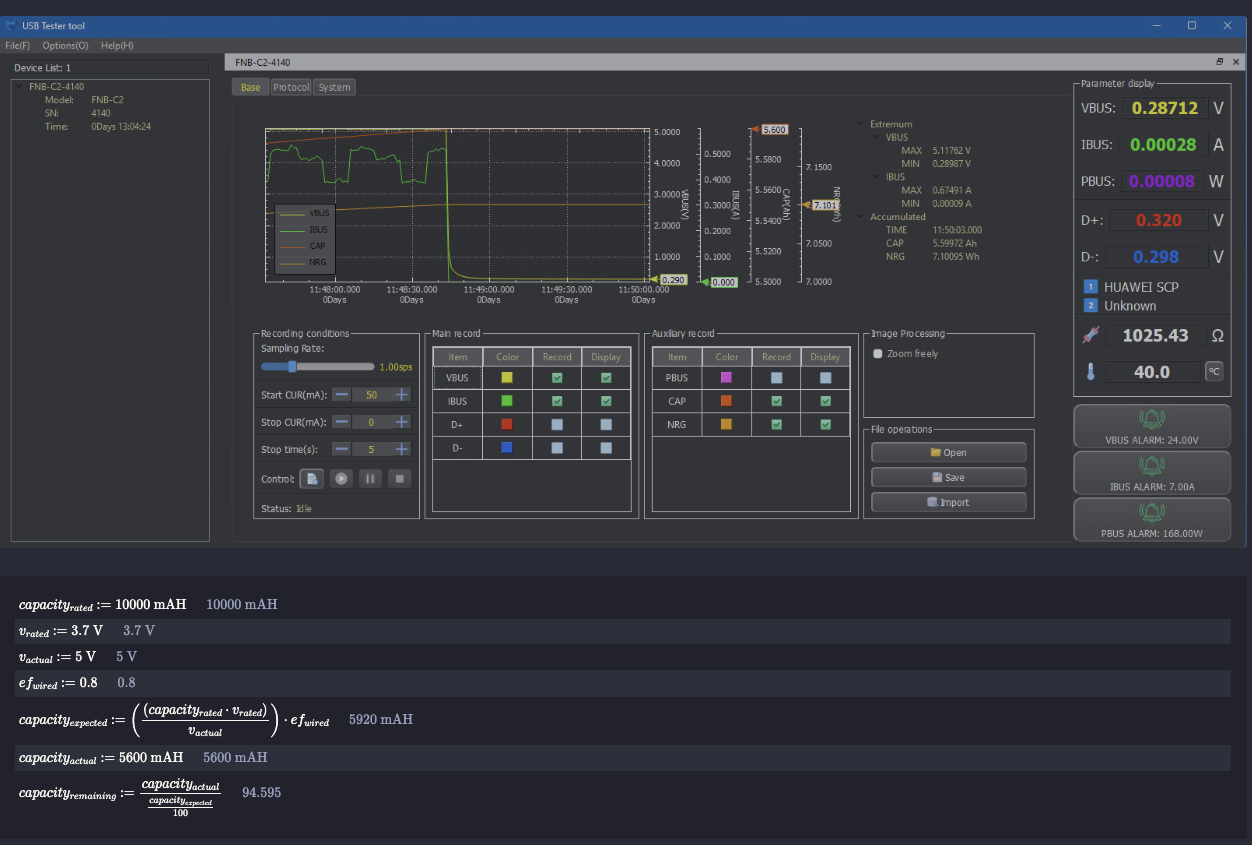This screenshot has height=845, width=1252.
Task: Enable the D+ Display checkbox
Action: 606,424
